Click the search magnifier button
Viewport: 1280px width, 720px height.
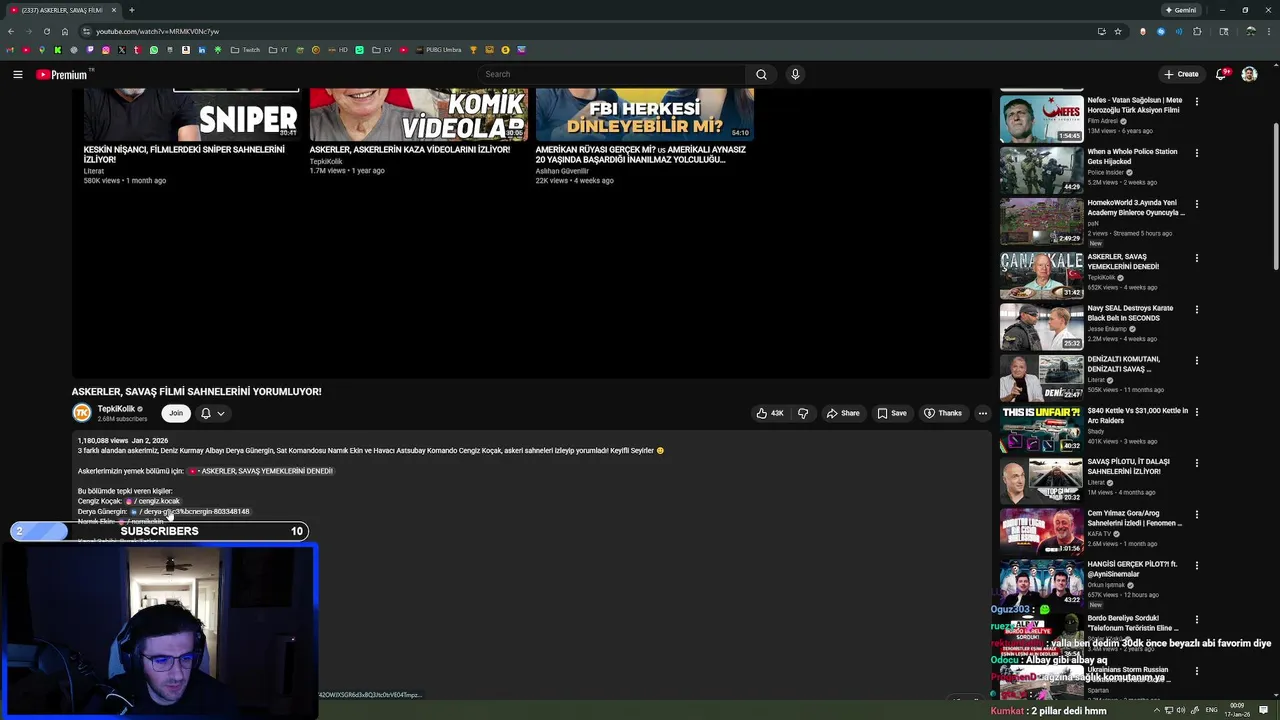(761, 74)
